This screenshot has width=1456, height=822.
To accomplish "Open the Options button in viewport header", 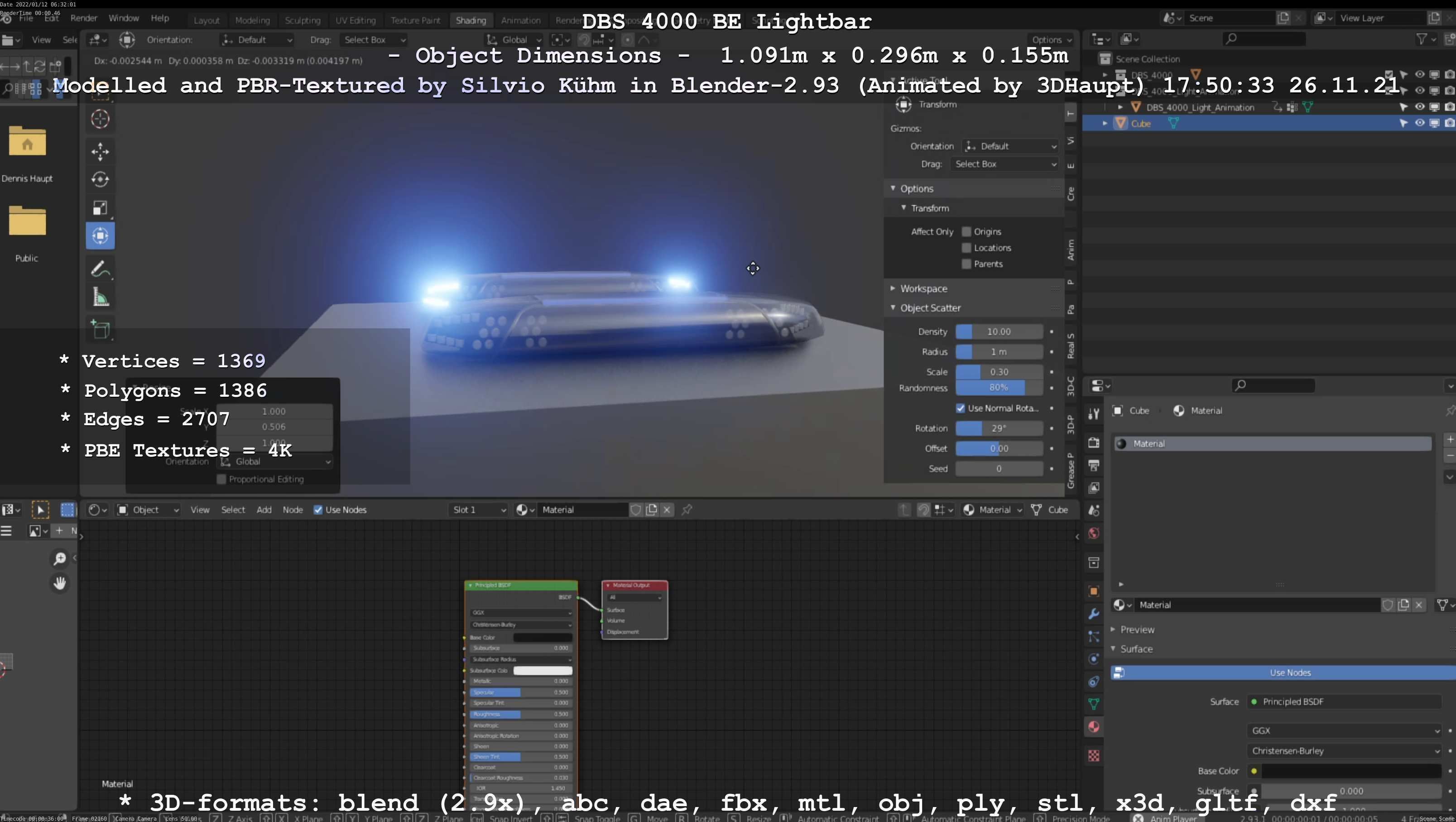I will coord(1051,39).
